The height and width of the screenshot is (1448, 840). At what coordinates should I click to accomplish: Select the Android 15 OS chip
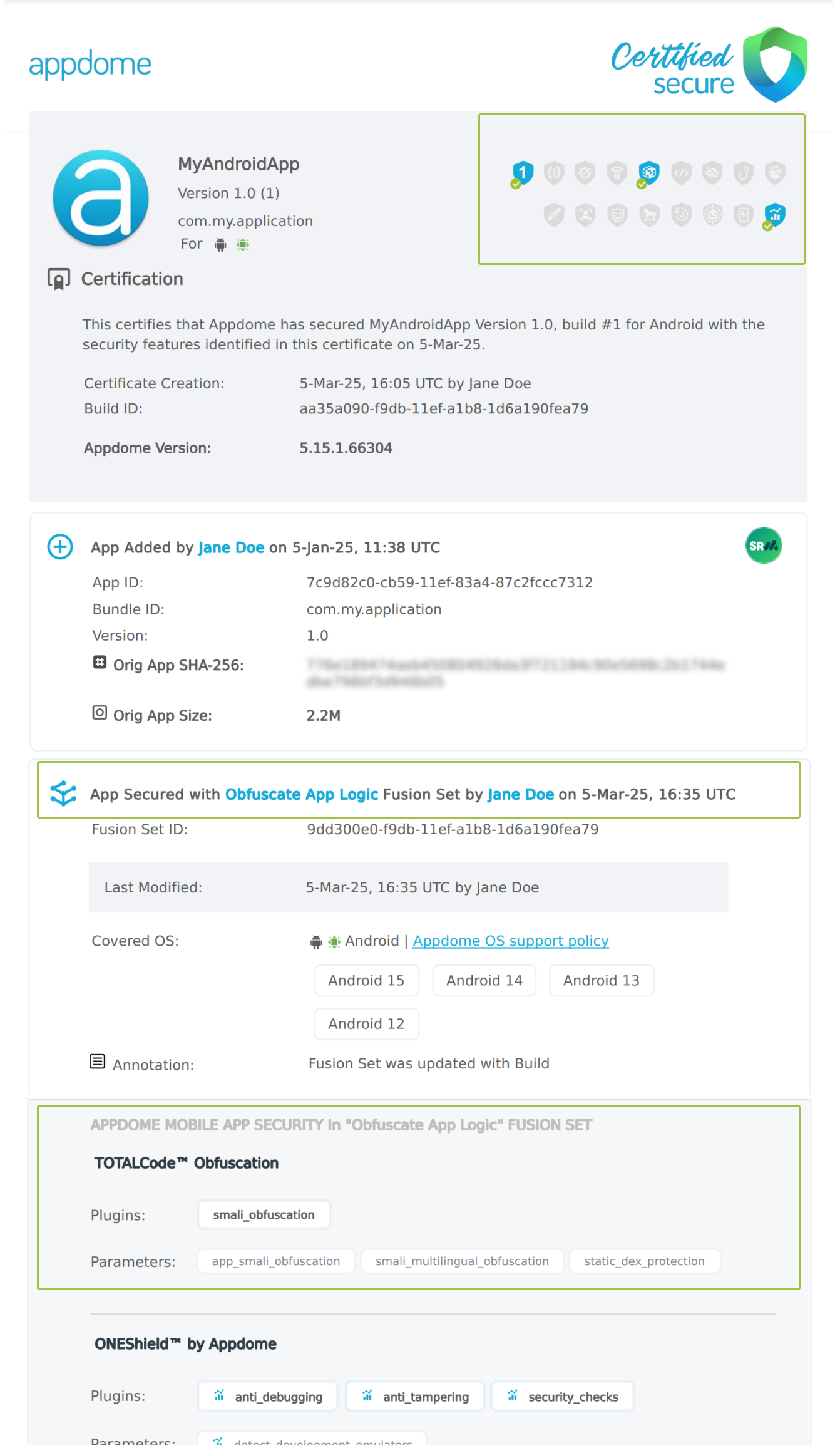pyautogui.click(x=366, y=980)
